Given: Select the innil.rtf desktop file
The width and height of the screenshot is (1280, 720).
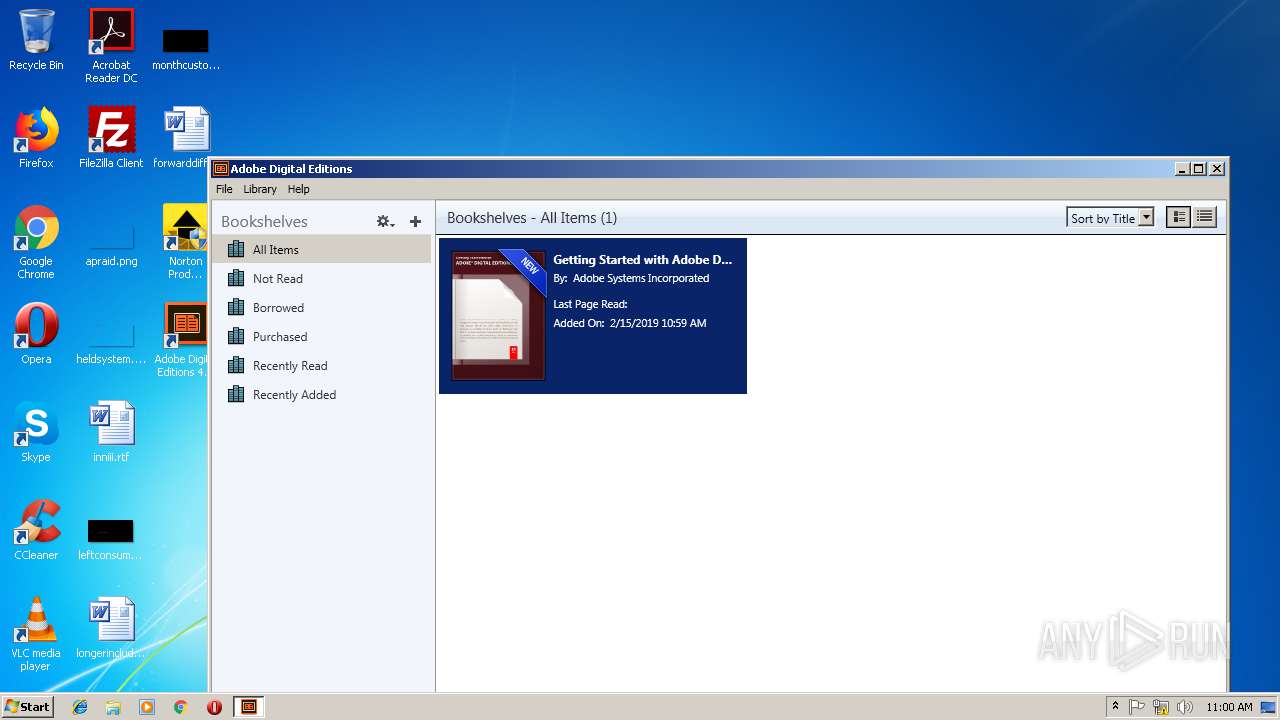Looking at the screenshot, I should coord(111,432).
